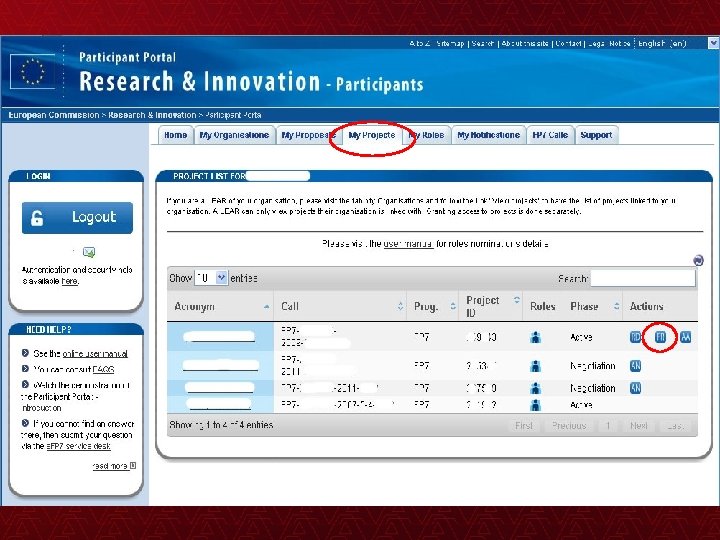Click the European Commission flag logo
The image size is (720, 540).
[32, 72]
